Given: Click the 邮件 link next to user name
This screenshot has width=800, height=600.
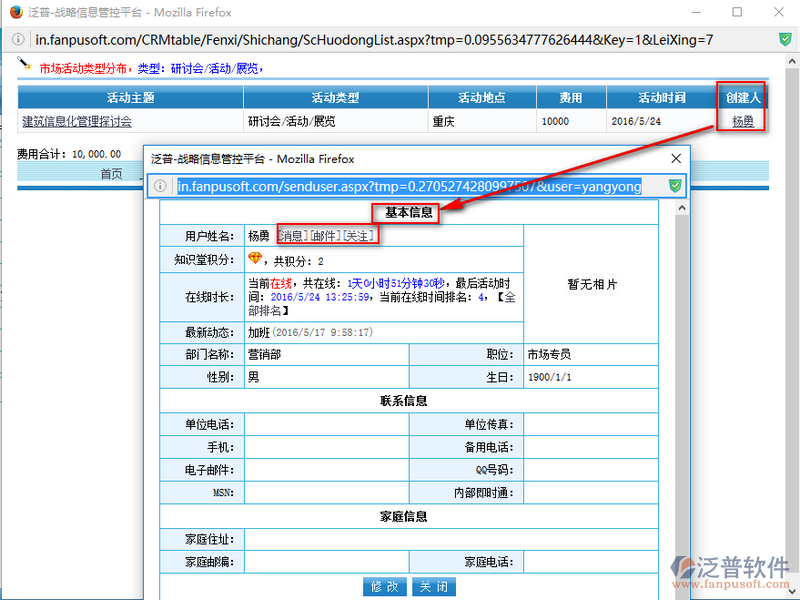Looking at the screenshot, I should click(x=325, y=236).
